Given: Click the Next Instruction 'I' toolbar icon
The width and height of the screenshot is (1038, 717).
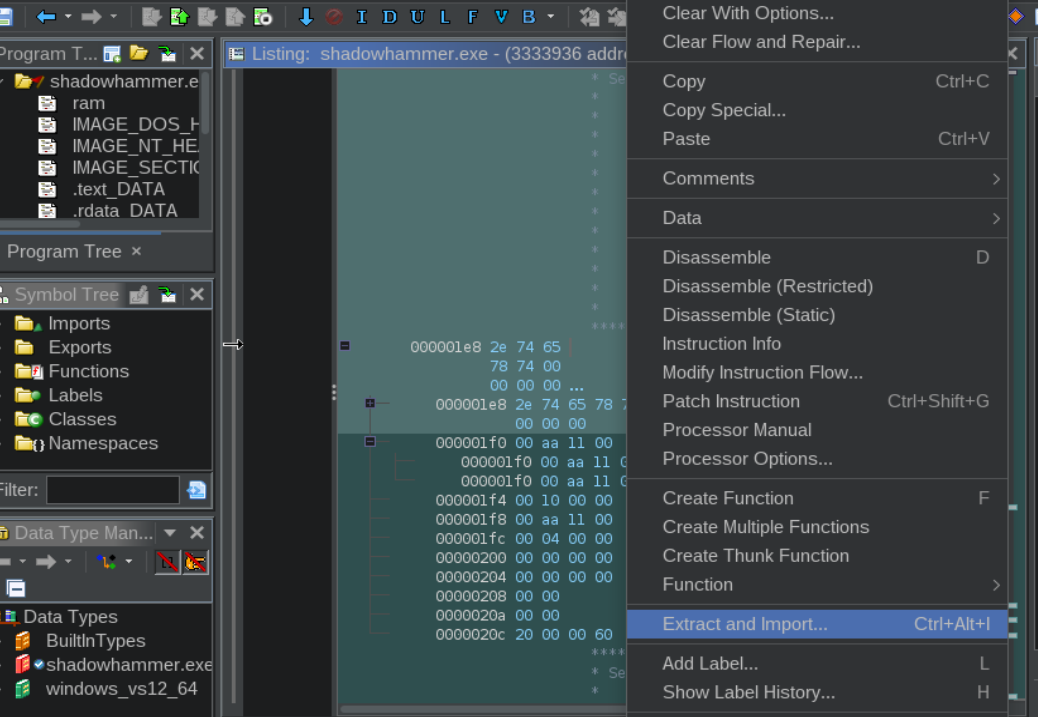Looking at the screenshot, I should pos(361,17).
